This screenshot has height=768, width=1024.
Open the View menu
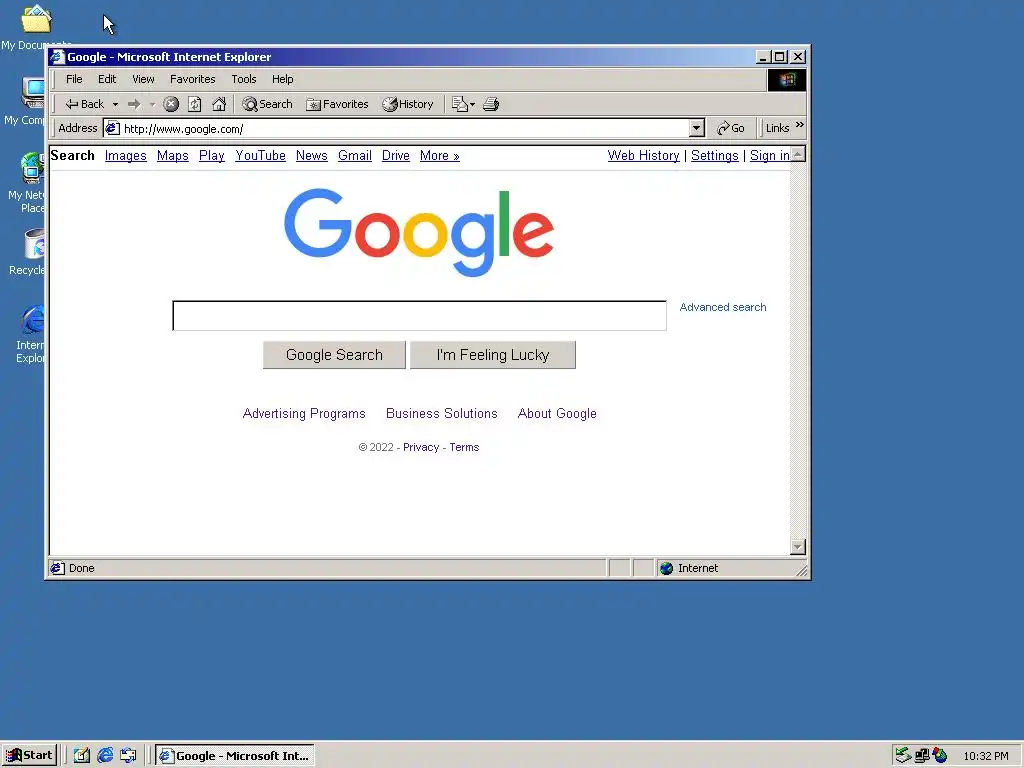(143, 79)
